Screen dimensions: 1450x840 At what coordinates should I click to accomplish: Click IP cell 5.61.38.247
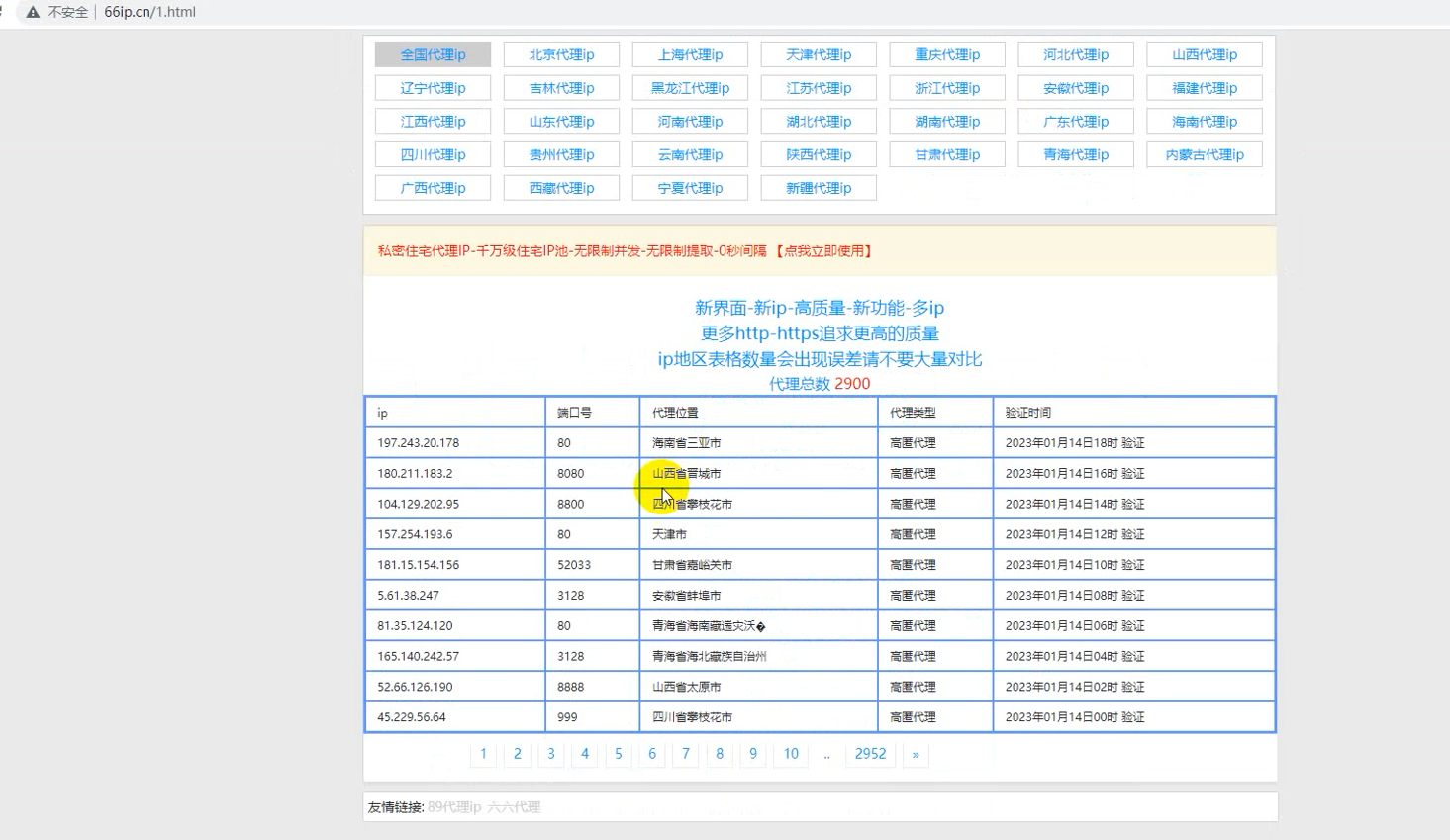[x=455, y=596]
